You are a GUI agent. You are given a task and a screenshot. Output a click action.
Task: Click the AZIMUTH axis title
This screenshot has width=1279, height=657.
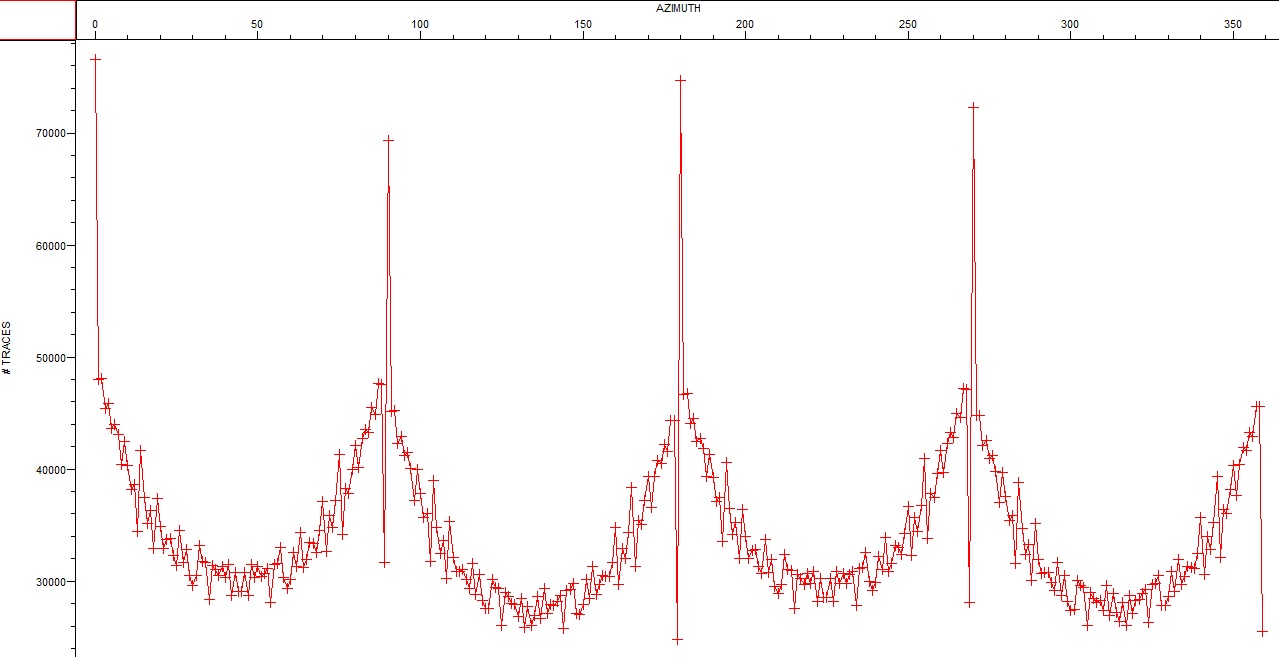678,7
